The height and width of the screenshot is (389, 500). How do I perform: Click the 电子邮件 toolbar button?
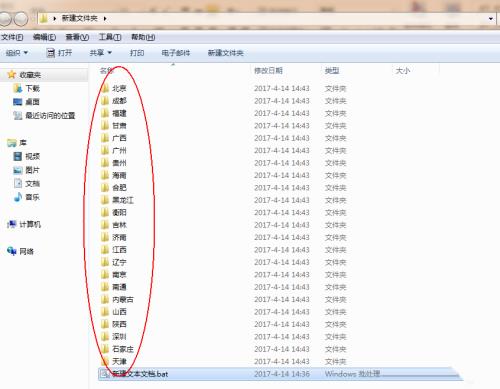point(176,53)
